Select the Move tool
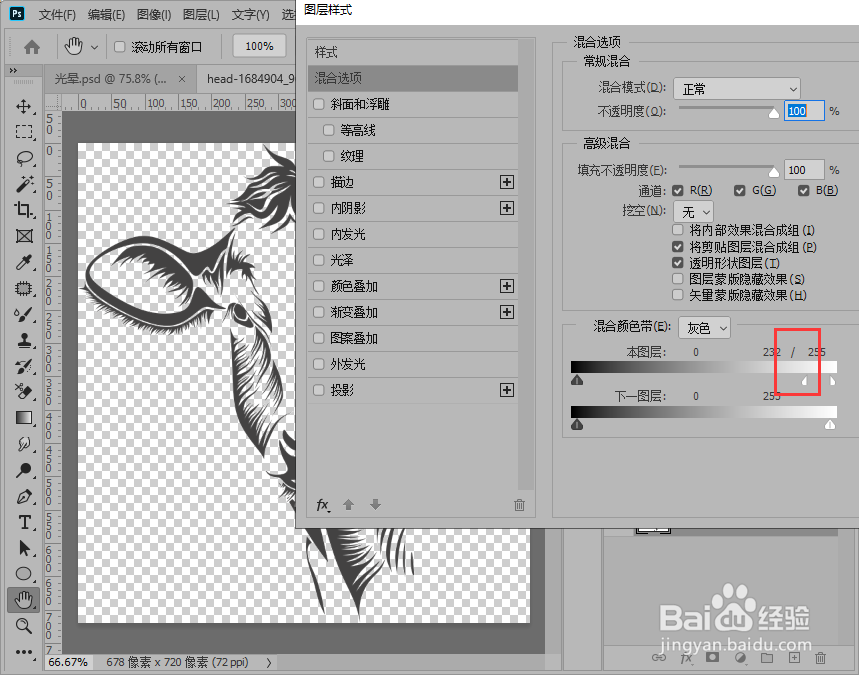The image size is (859, 675). coord(22,107)
